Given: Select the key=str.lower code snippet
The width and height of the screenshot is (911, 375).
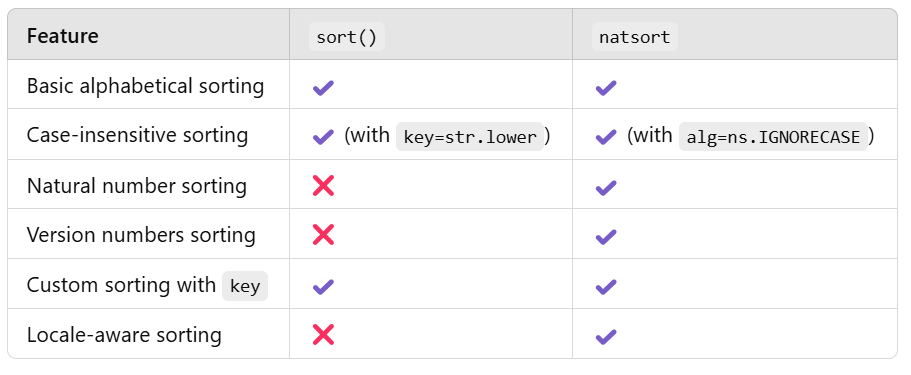Looking at the screenshot, I should tap(469, 137).
